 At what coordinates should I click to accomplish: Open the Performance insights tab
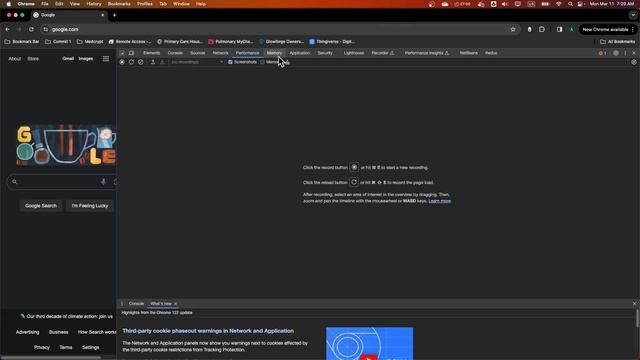427,53
